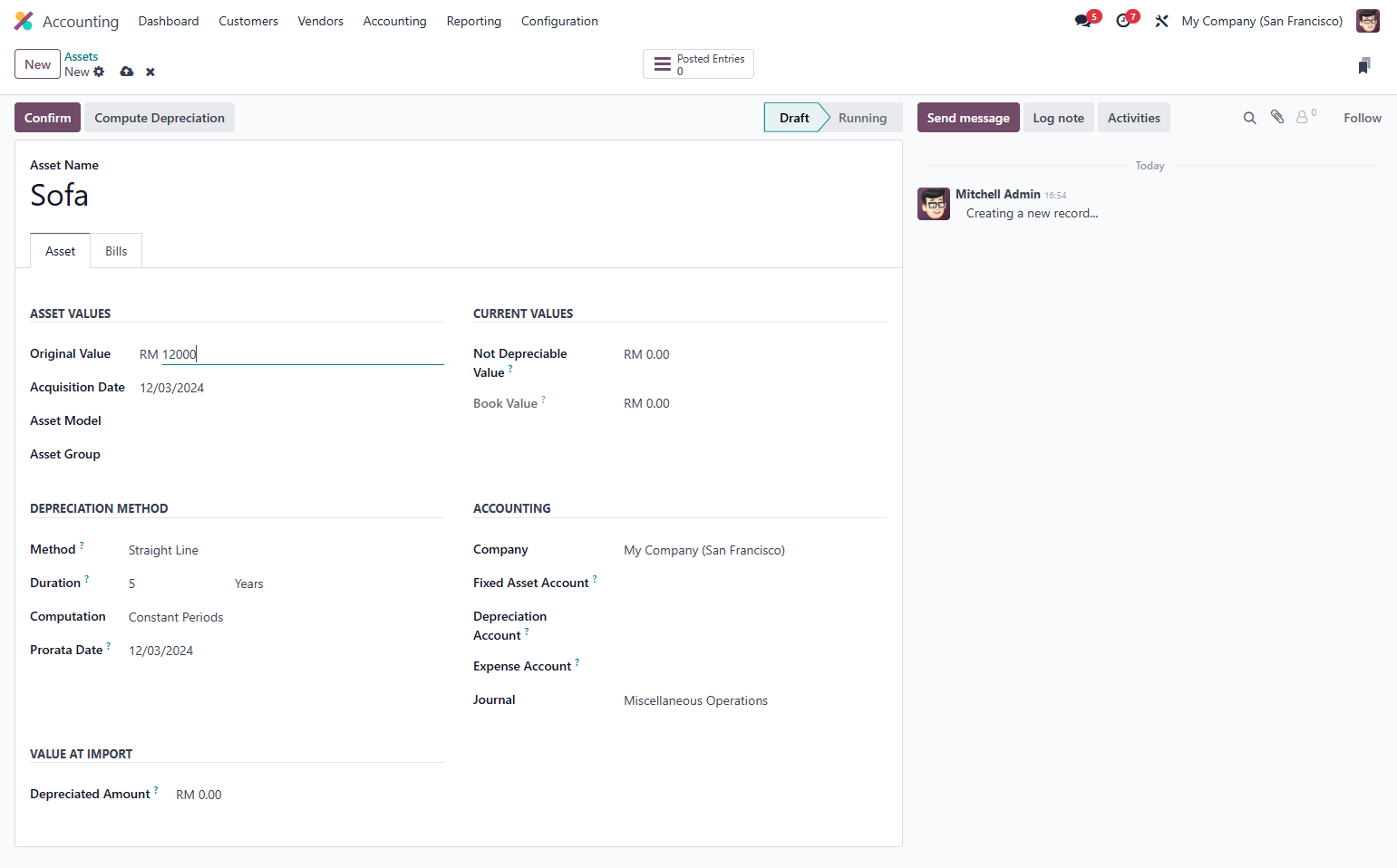1397x868 pixels.
Task: Switch company via My Company (San Francisco)
Action: tap(1262, 21)
